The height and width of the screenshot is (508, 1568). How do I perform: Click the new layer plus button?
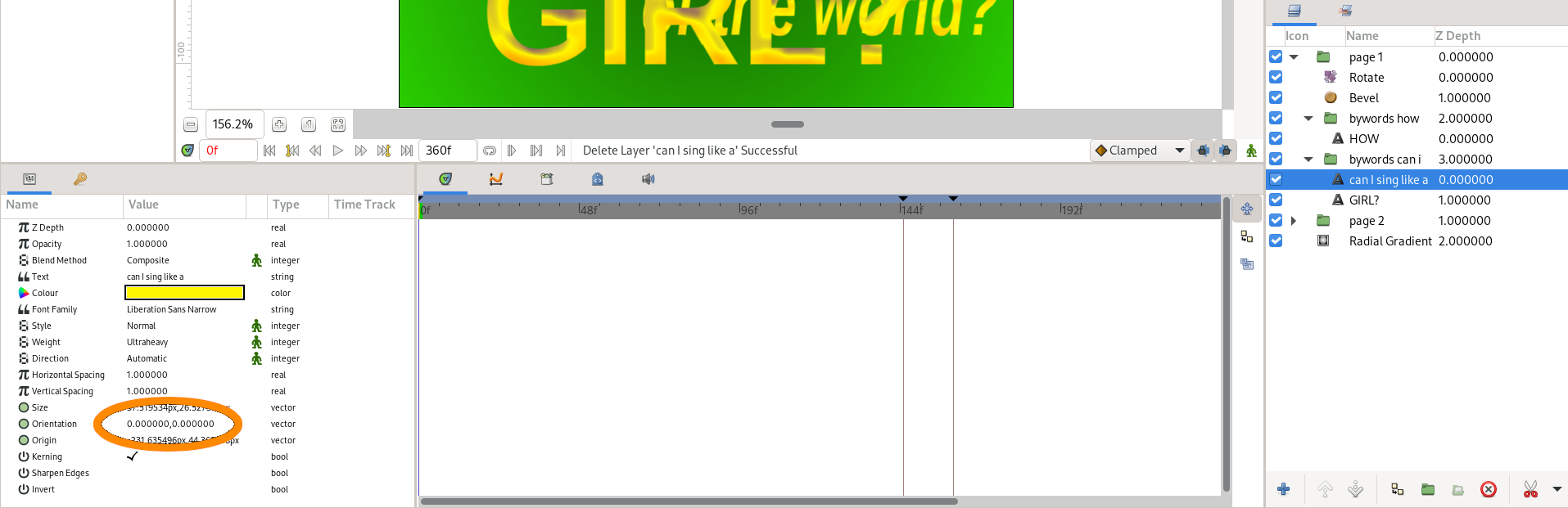[x=1284, y=489]
